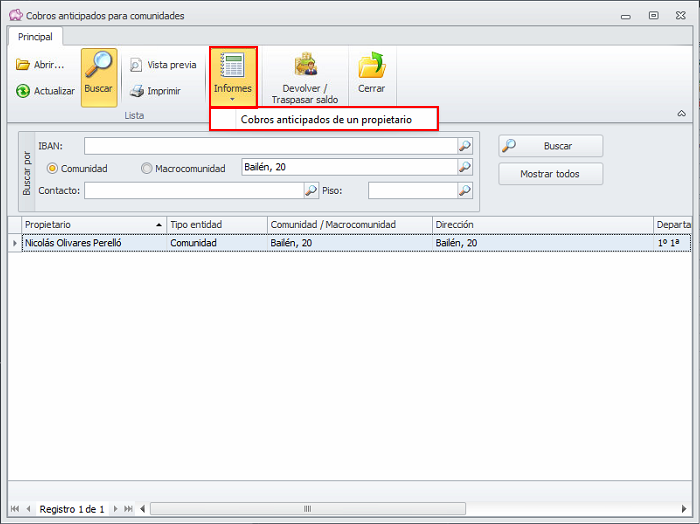
Task: Click Devolver / Traspasar saldo icon
Action: click(x=305, y=65)
